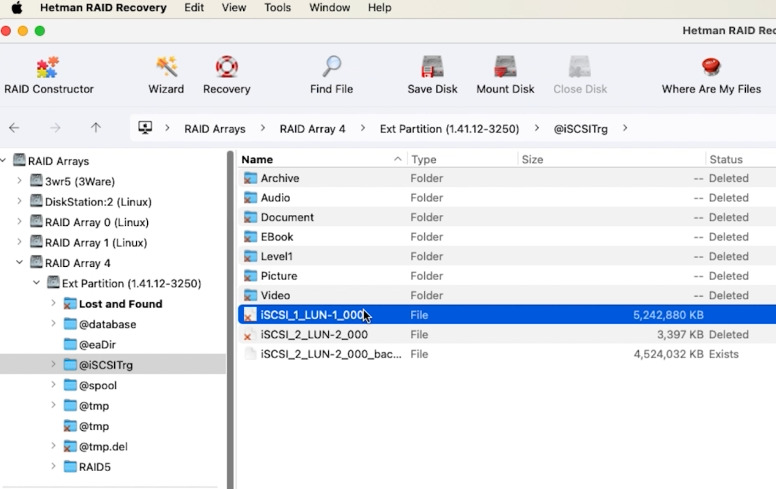Expand chevron after @iSCSITrg breadcrumb
This screenshot has height=489, width=776.
pos(625,128)
